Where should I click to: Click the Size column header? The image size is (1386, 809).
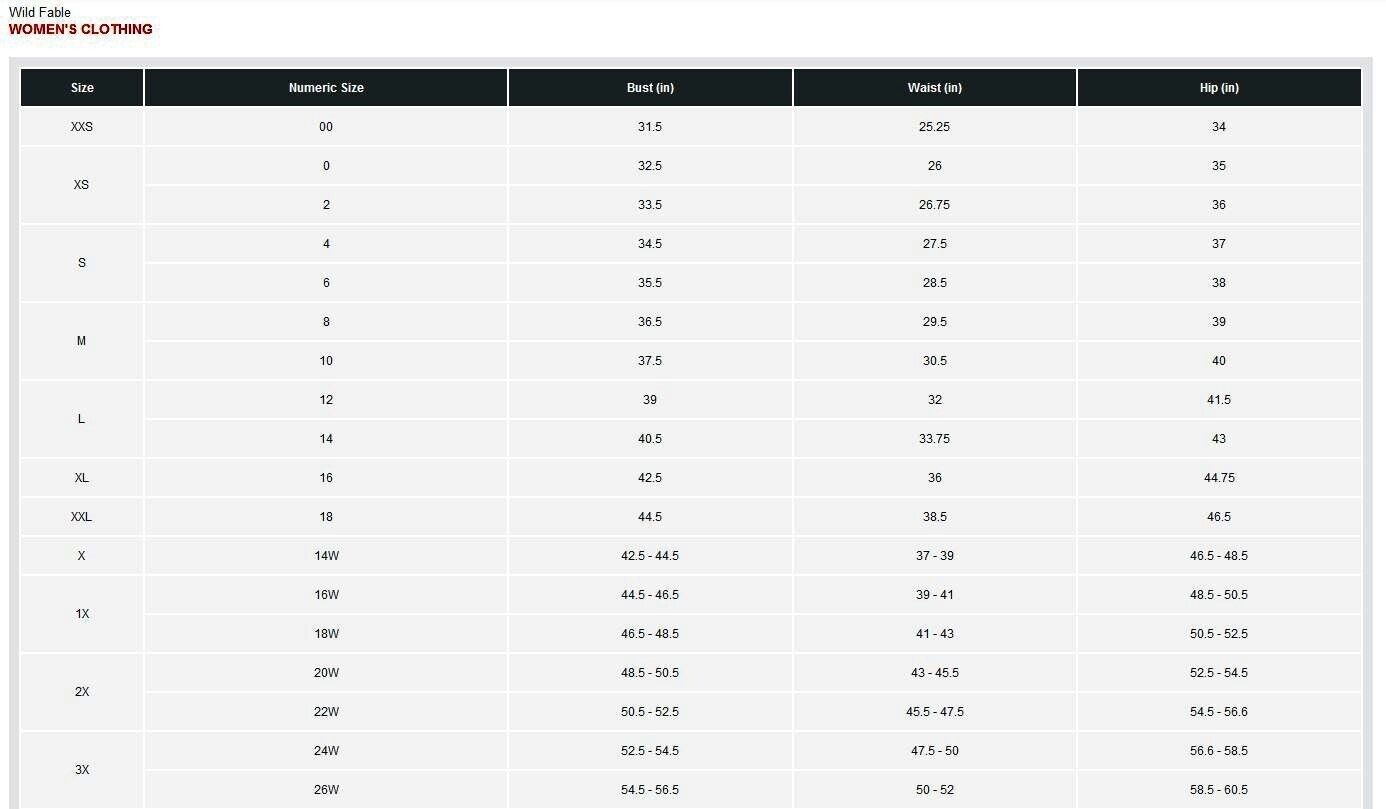point(82,88)
